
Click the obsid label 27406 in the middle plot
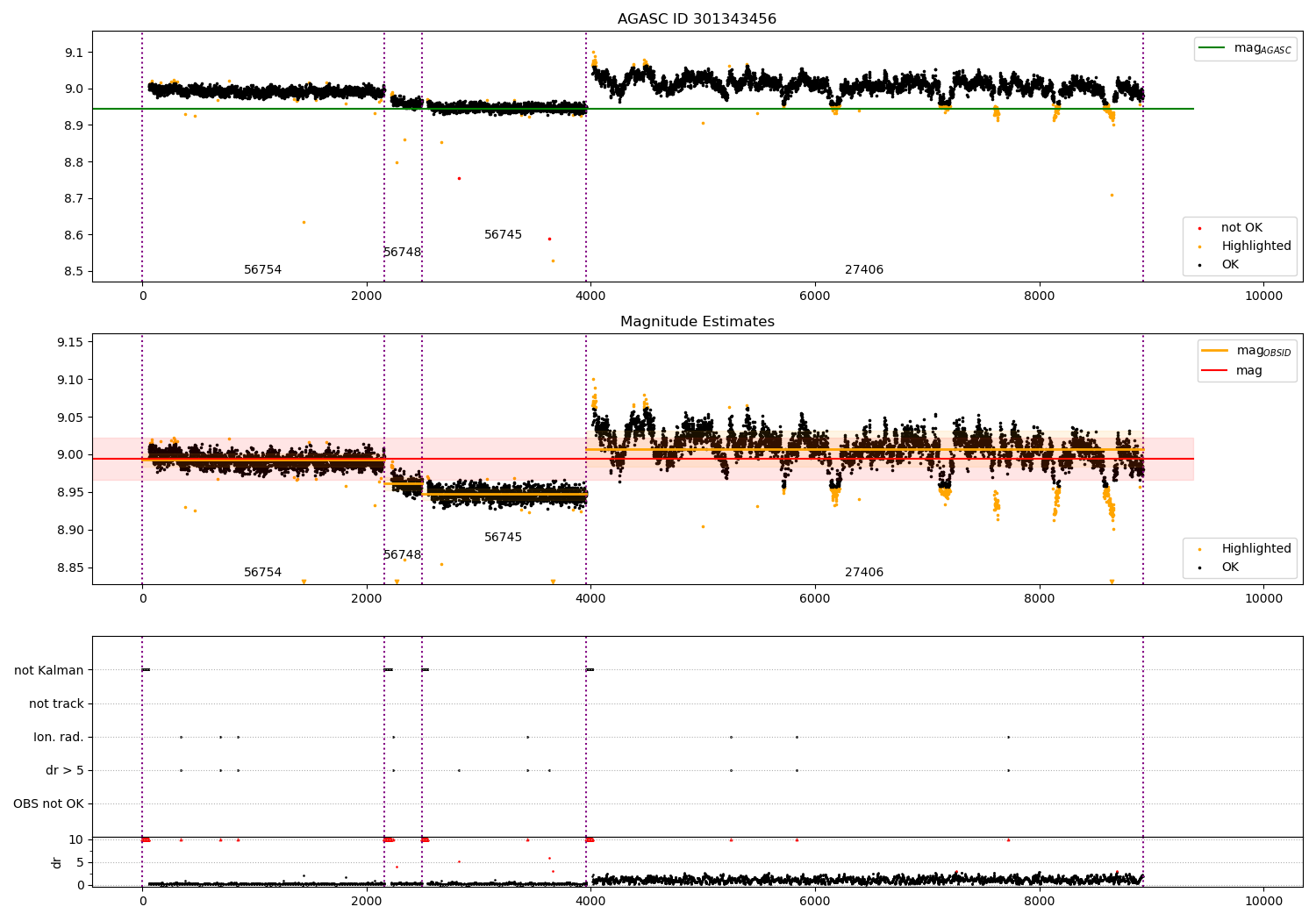pos(864,573)
